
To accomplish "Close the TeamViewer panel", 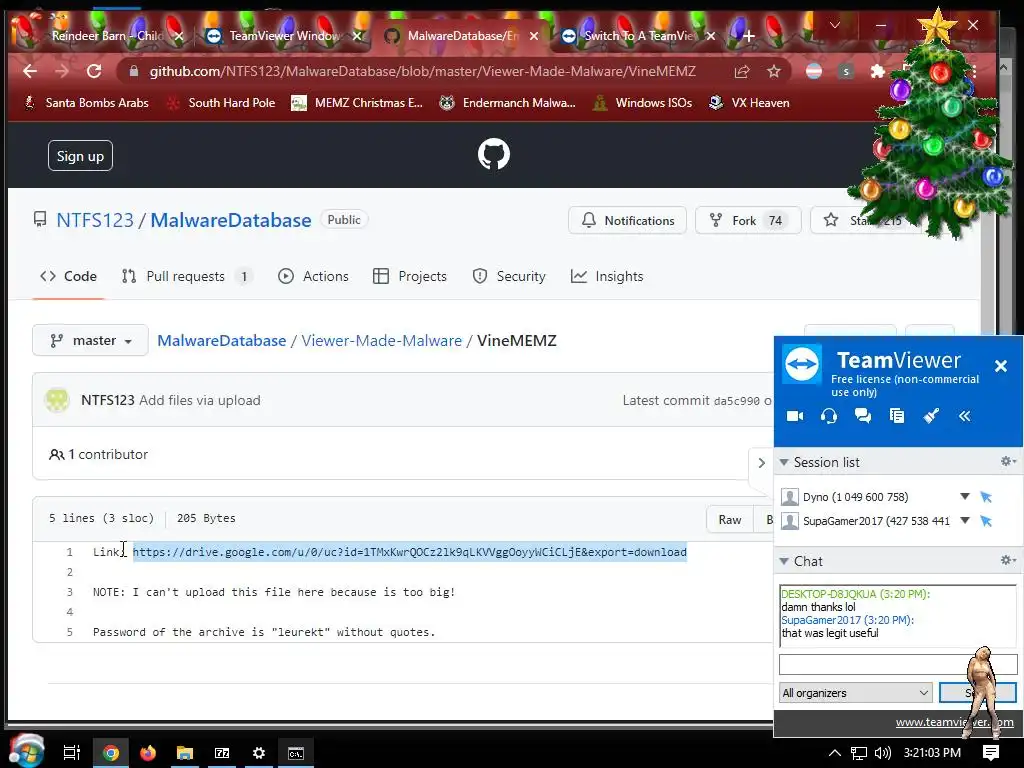I will point(1000,366).
